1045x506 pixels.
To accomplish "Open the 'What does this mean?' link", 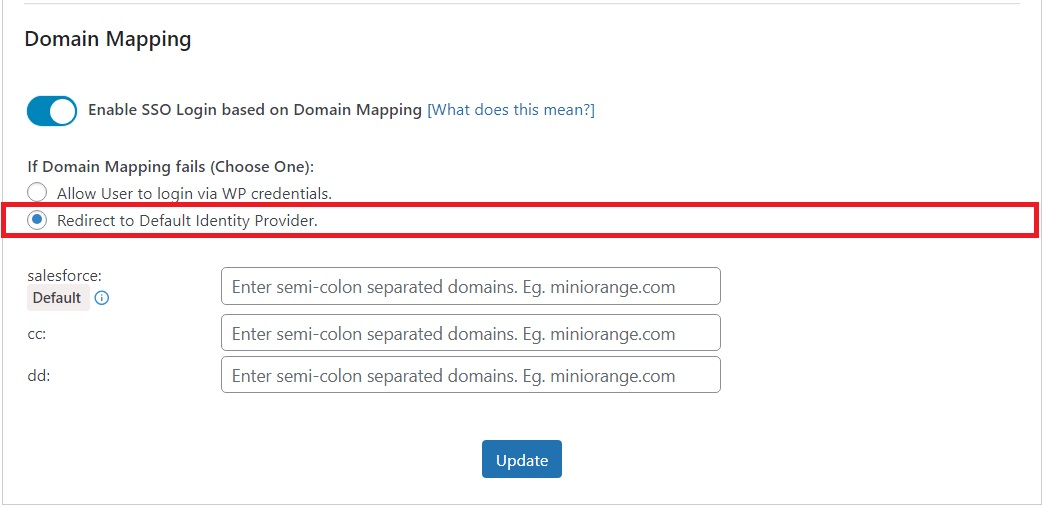I will [510, 110].
